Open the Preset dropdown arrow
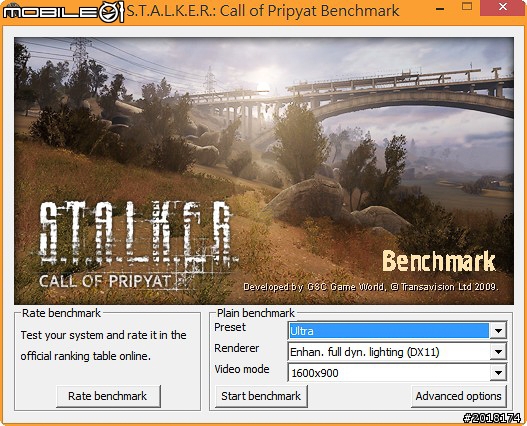 click(x=498, y=331)
